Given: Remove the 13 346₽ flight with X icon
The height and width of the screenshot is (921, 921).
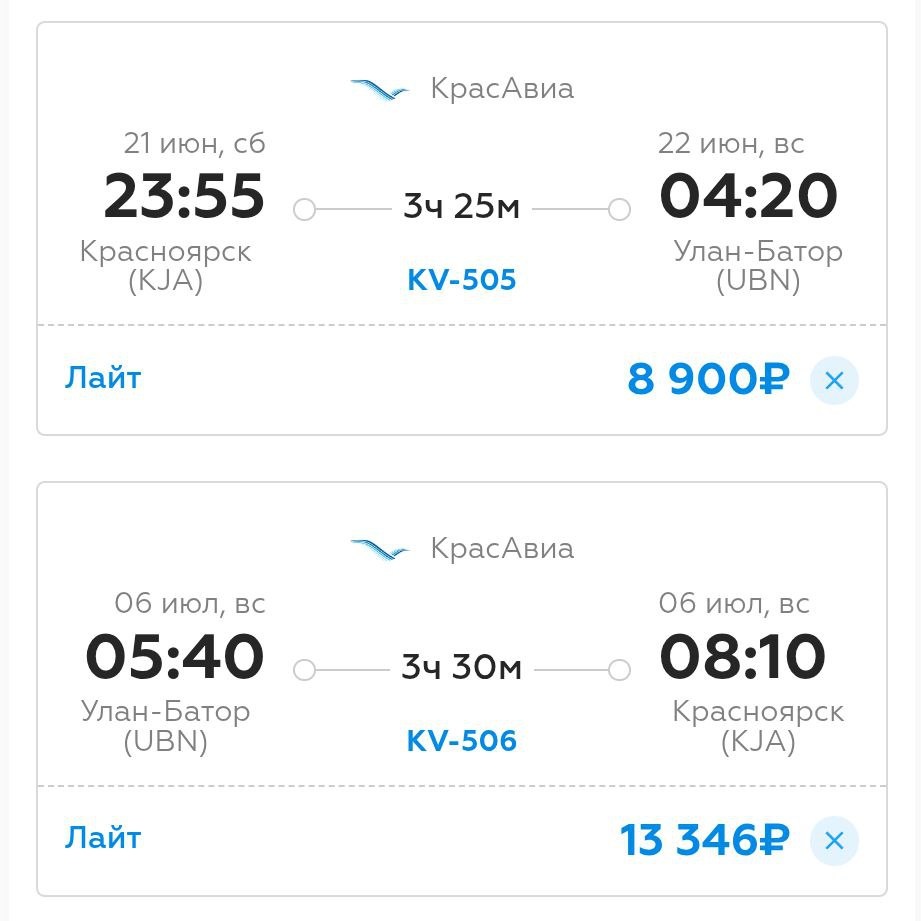Looking at the screenshot, I should coord(834,840).
